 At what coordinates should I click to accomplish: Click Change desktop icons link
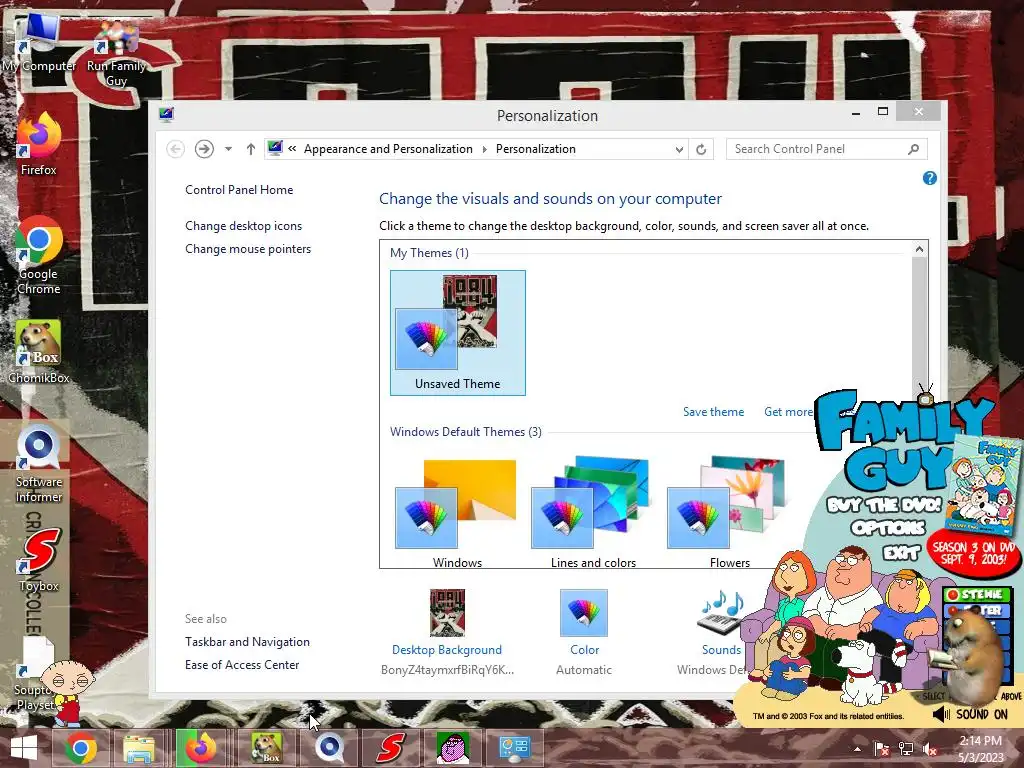[x=244, y=226]
